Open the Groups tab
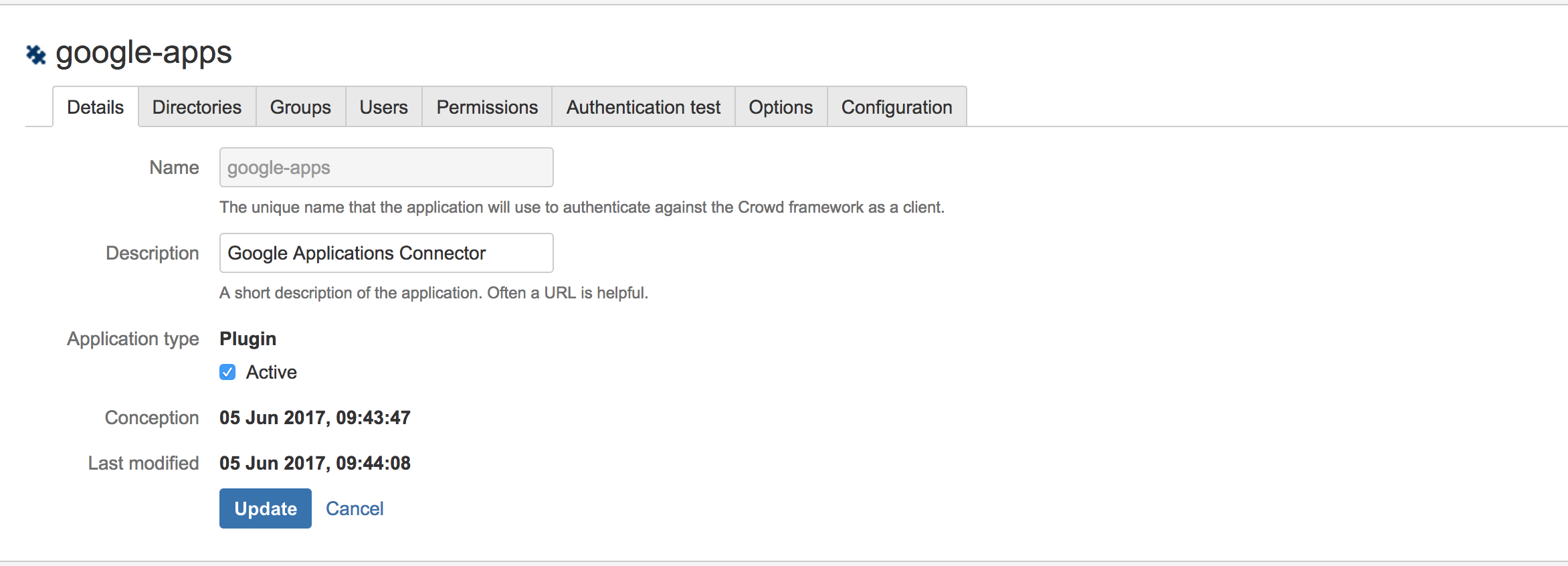1568x566 pixels. pyautogui.click(x=300, y=107)
